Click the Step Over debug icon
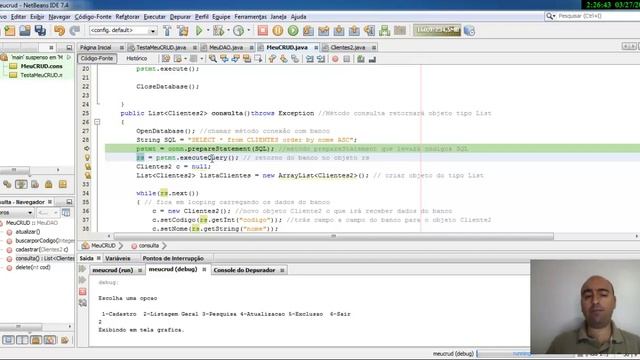This screenshot has height=360, width=640. pos(309,31)
